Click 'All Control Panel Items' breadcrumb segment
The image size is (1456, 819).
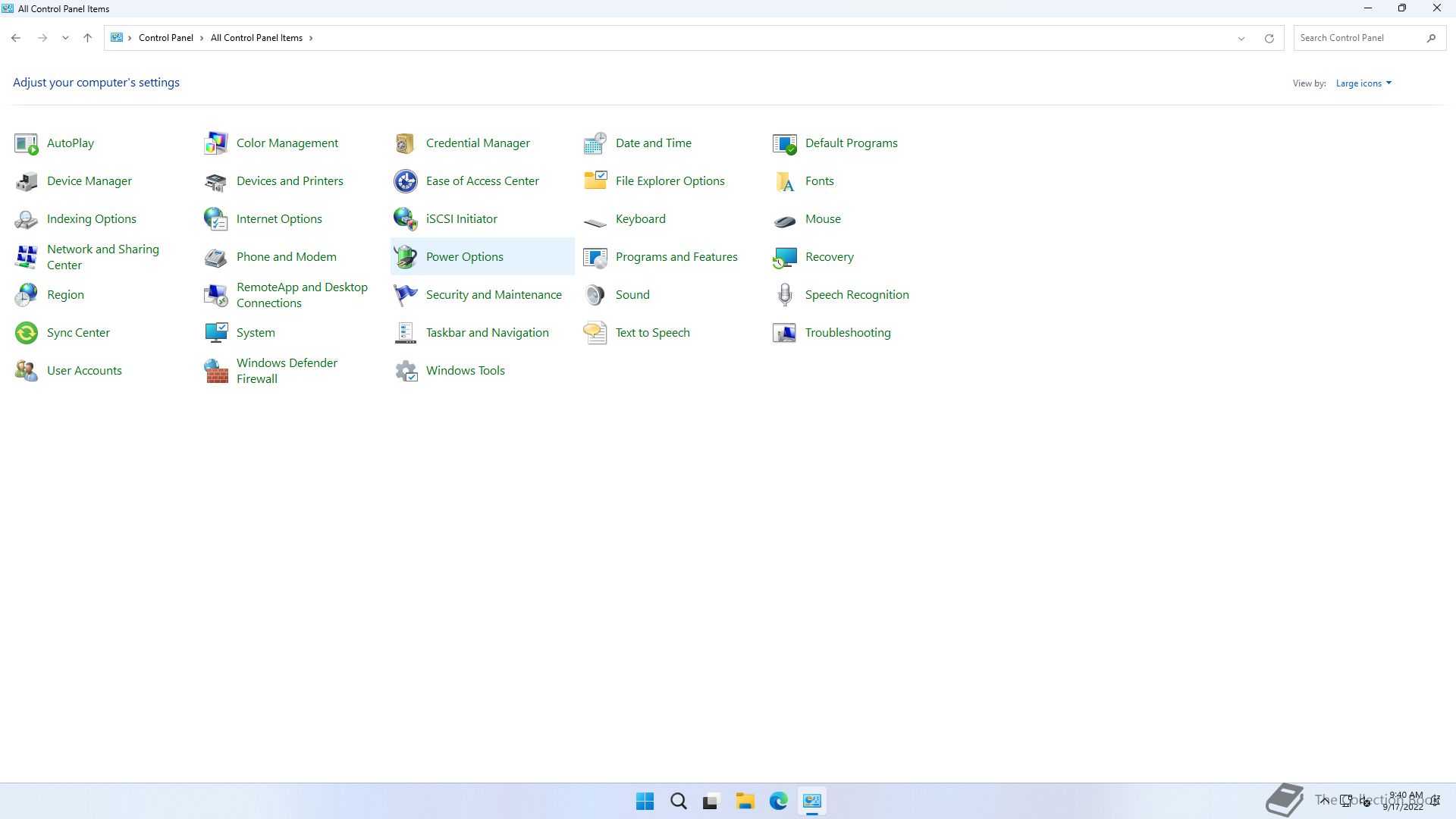256,38
